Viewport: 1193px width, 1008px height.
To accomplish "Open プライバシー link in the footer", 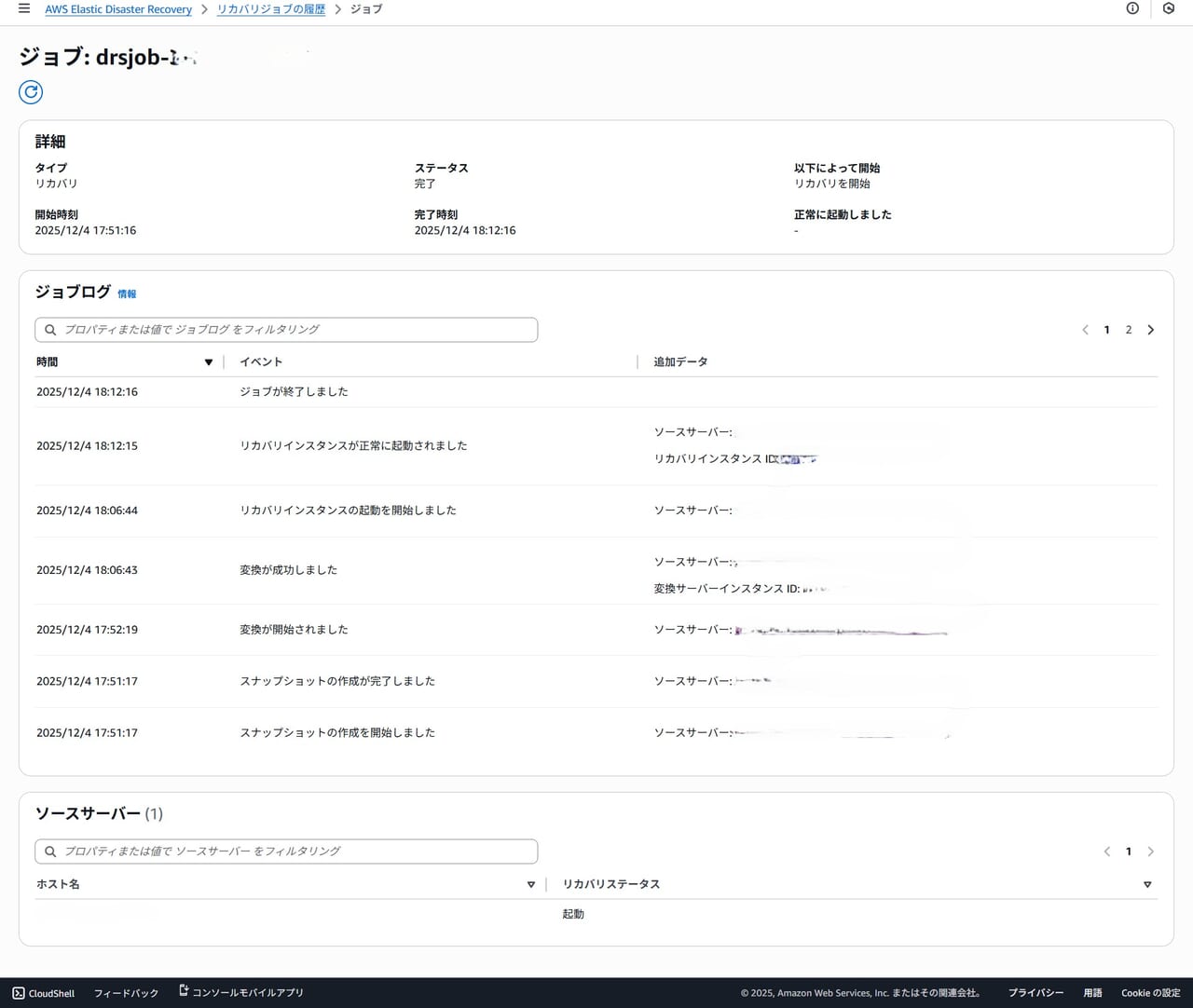I will click(1035, 993).
